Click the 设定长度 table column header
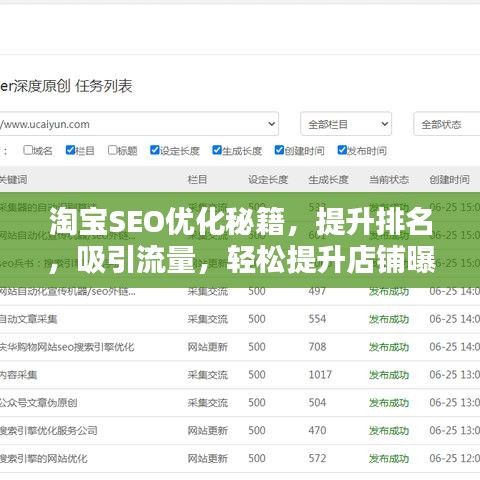The width and height of the screenshot is (480, 480). point(268,180)
